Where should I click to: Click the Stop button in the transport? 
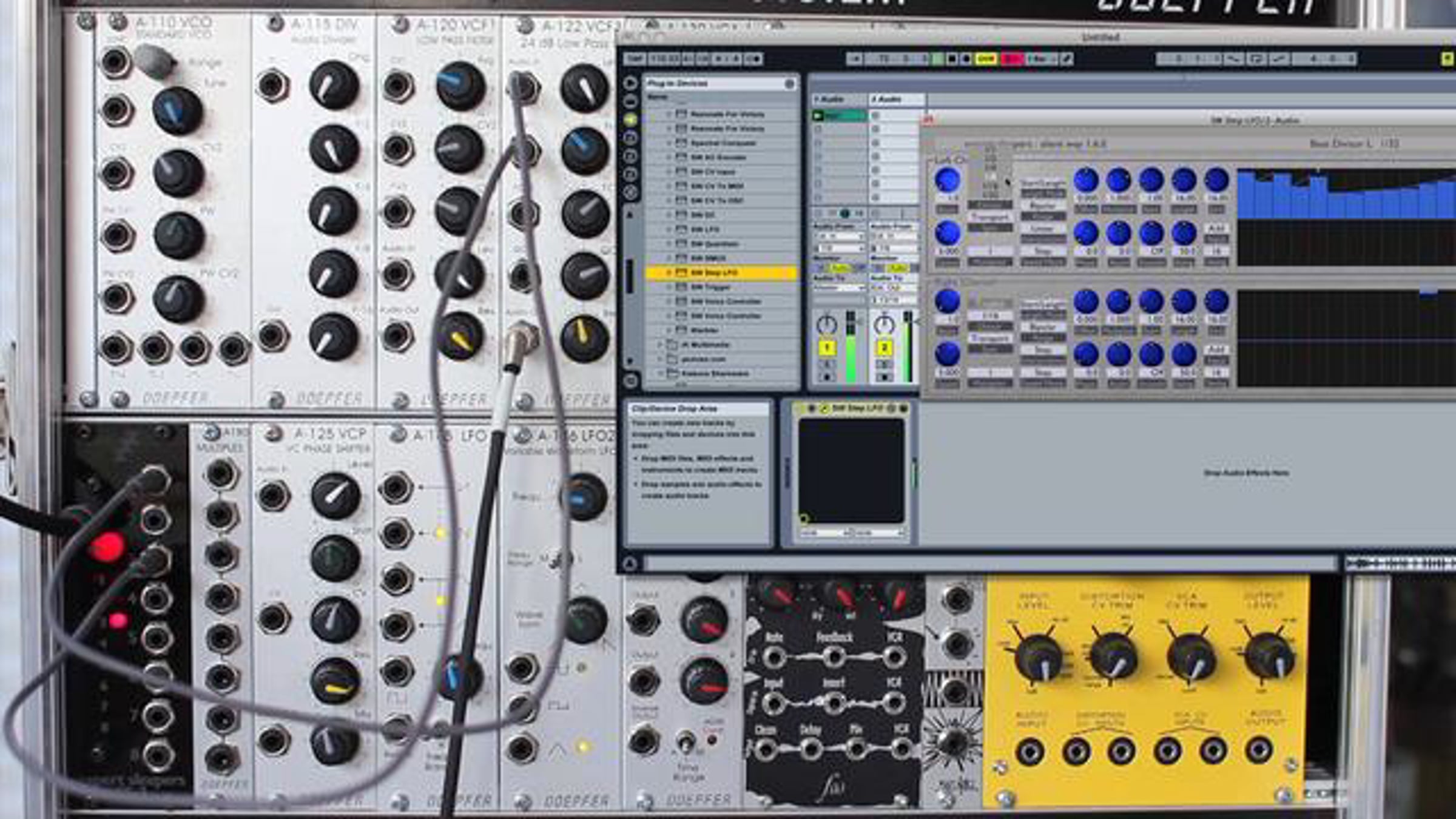pos(952,59)
